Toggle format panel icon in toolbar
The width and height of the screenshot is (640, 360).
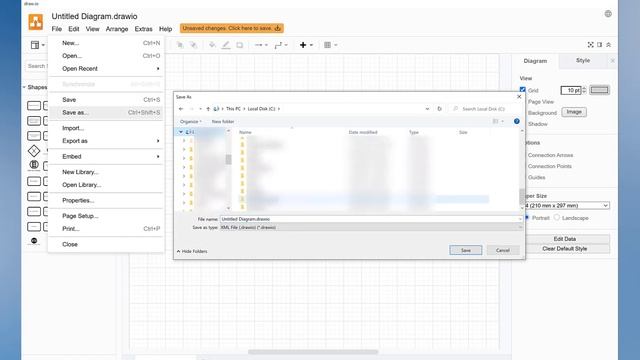[x=600, y=45]
